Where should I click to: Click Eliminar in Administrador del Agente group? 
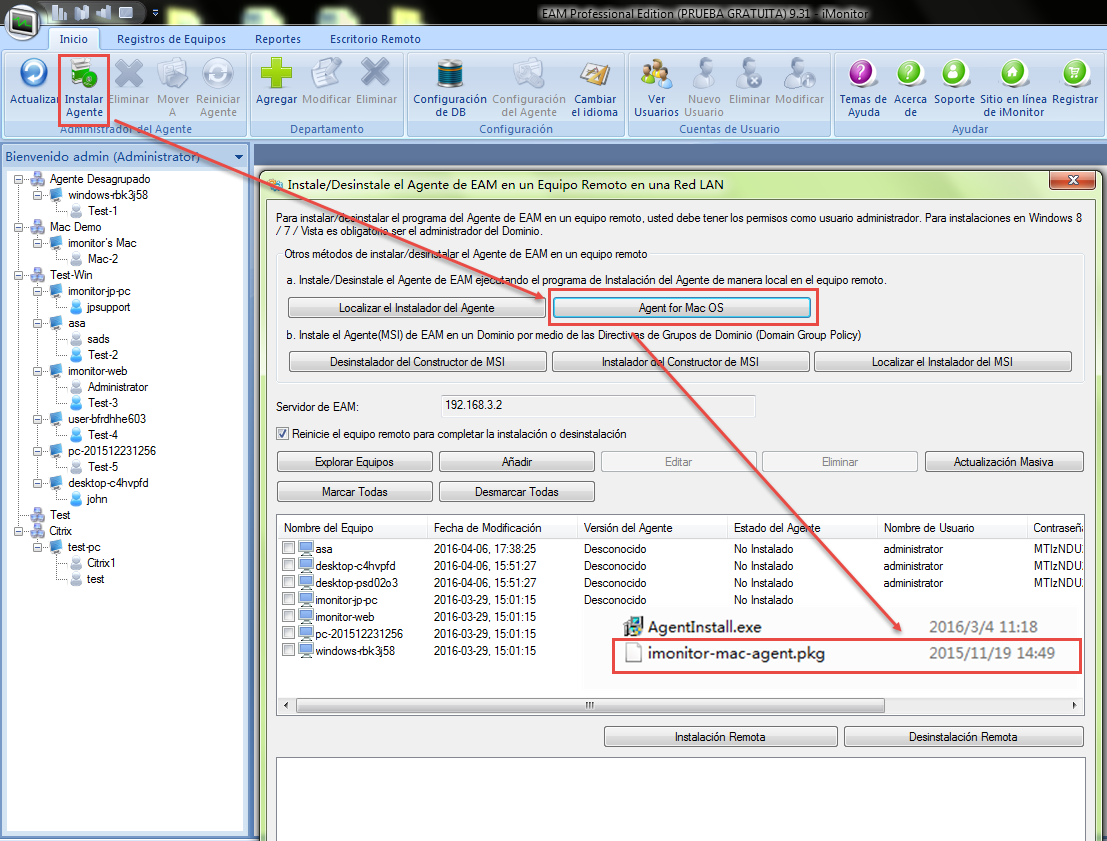click(x=128, y=81)
